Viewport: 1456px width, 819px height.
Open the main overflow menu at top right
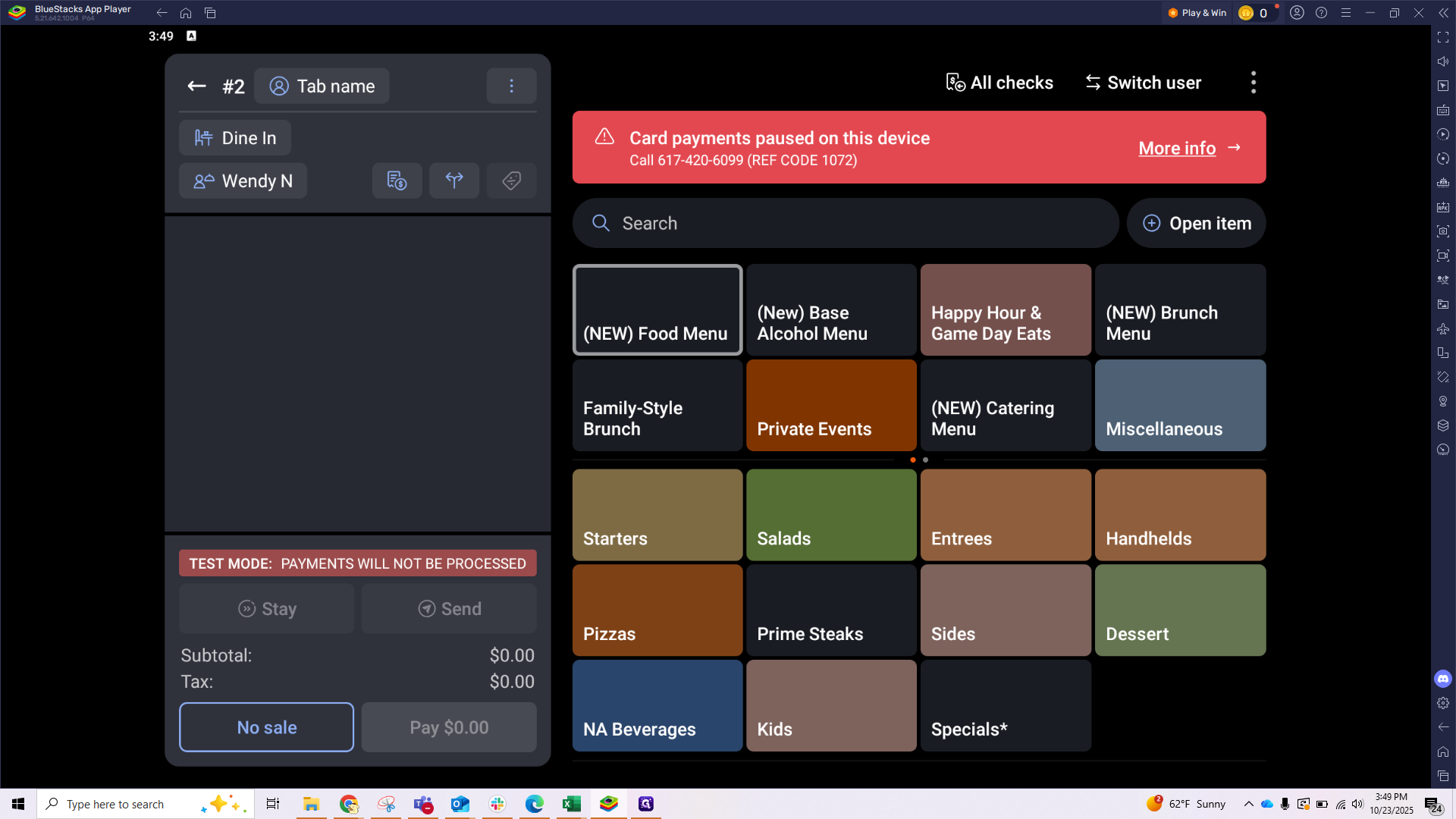(x=1253, y=83)
